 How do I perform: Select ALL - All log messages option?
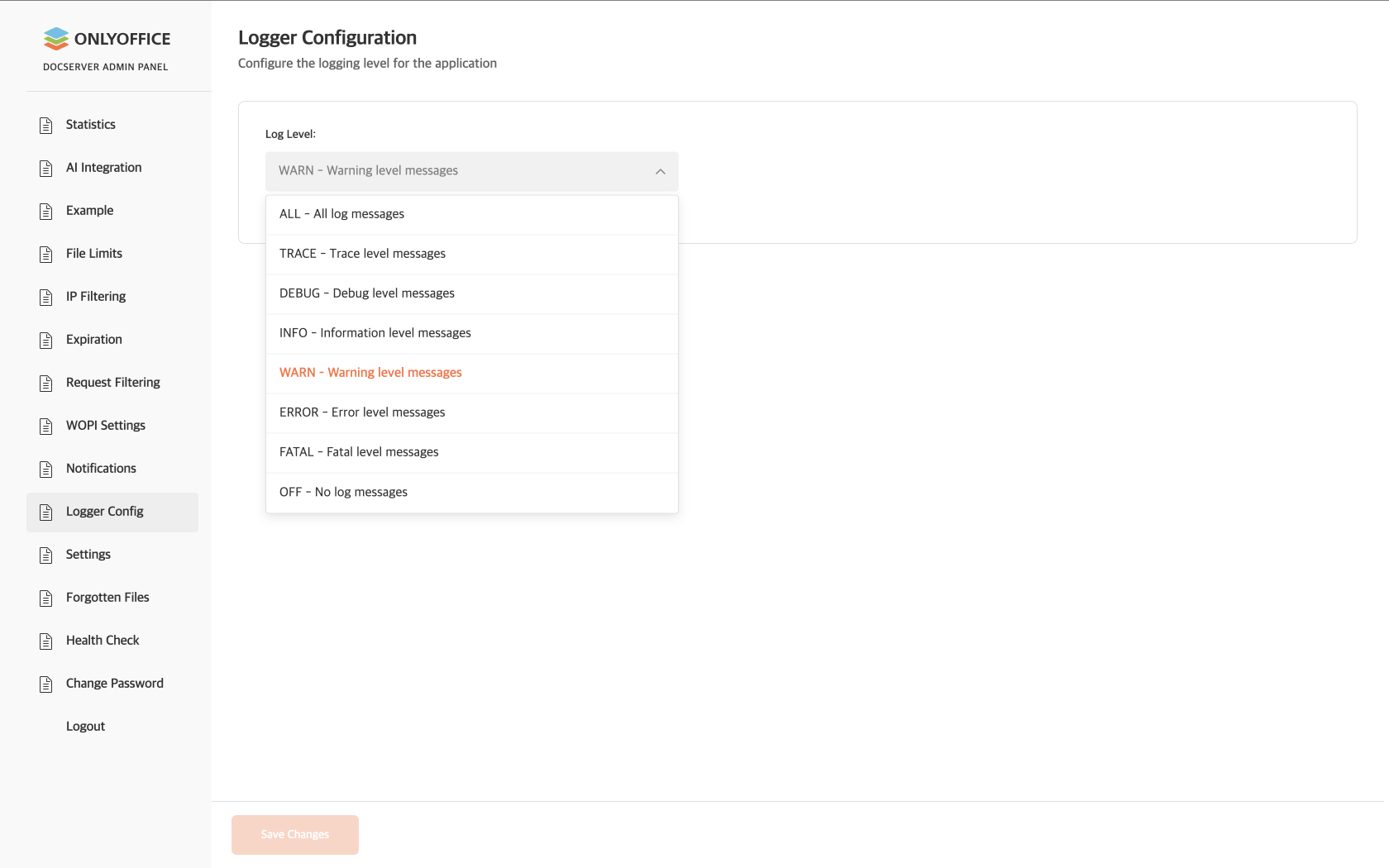[x=341, y=214]
